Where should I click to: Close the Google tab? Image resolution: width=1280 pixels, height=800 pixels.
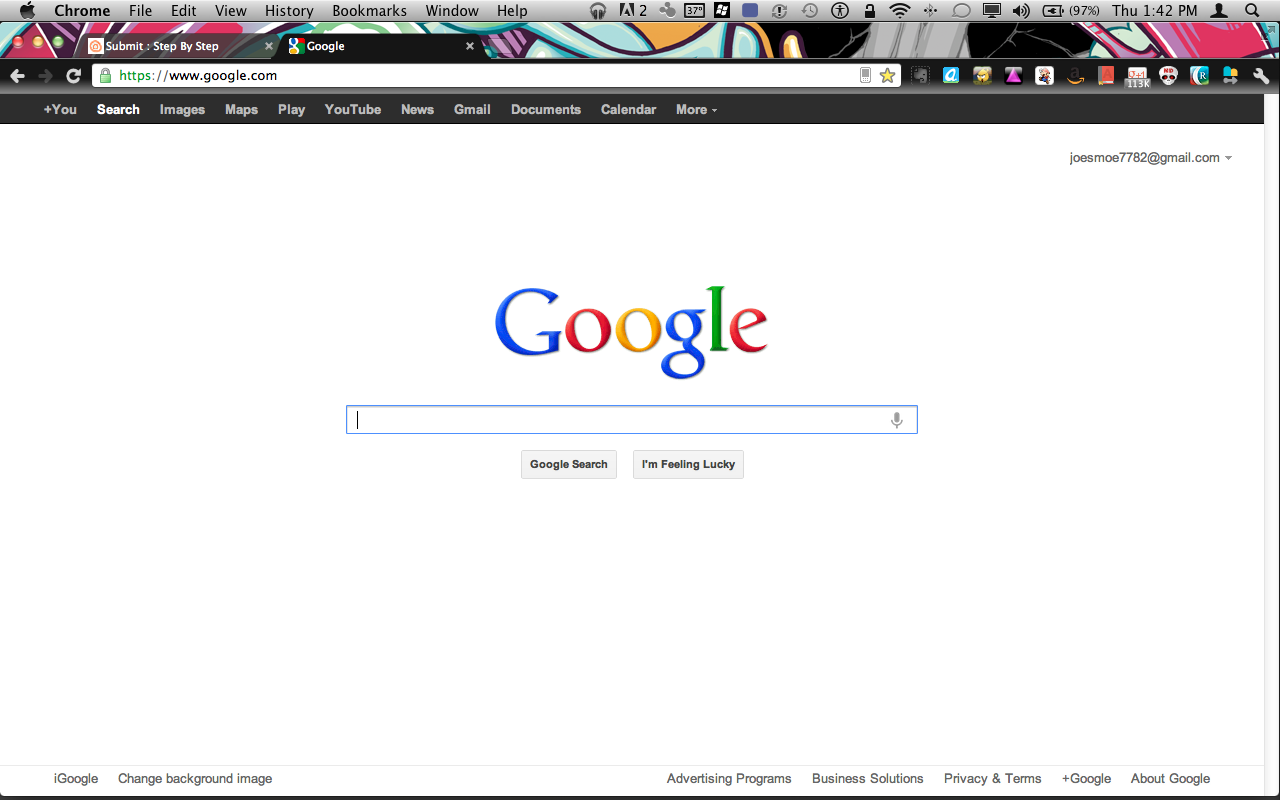coord(470,46)
